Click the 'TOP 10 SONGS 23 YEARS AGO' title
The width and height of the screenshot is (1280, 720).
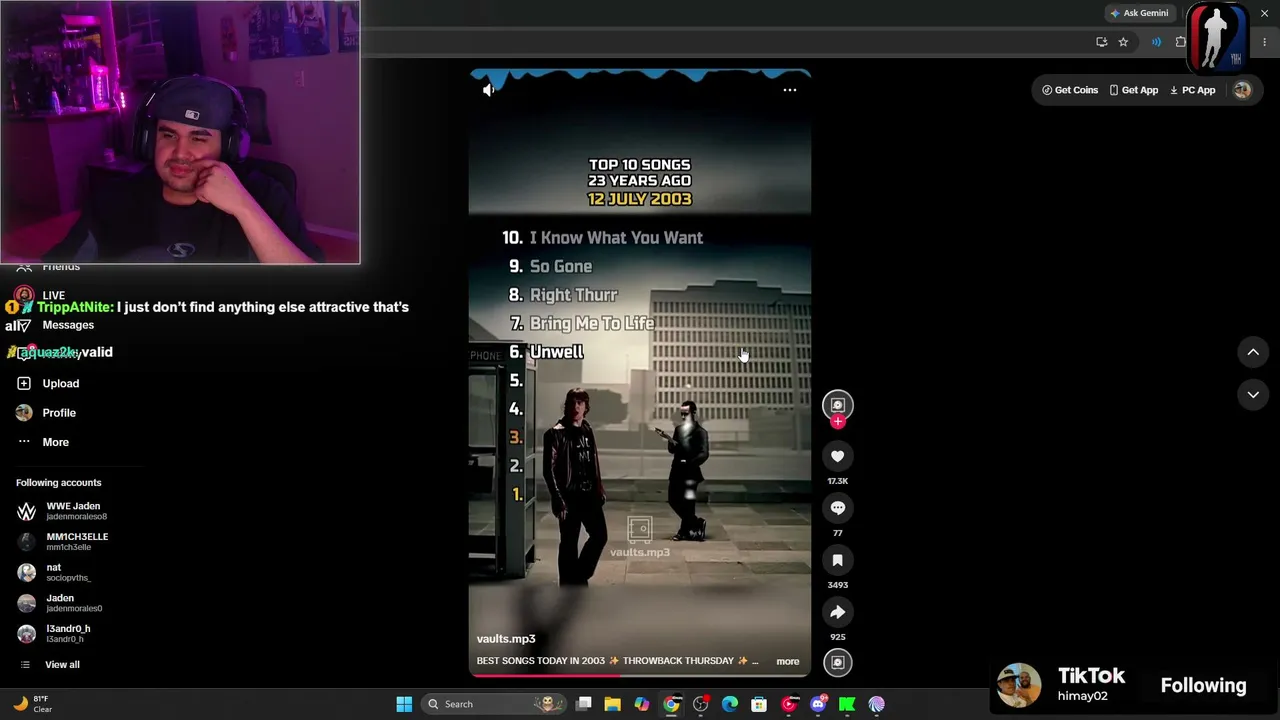coord(640,173)
